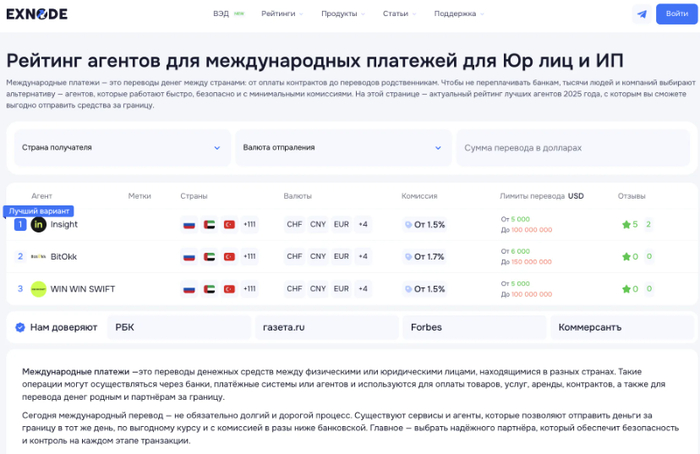Click the star rating icon for Insight

tap(626, 225)
